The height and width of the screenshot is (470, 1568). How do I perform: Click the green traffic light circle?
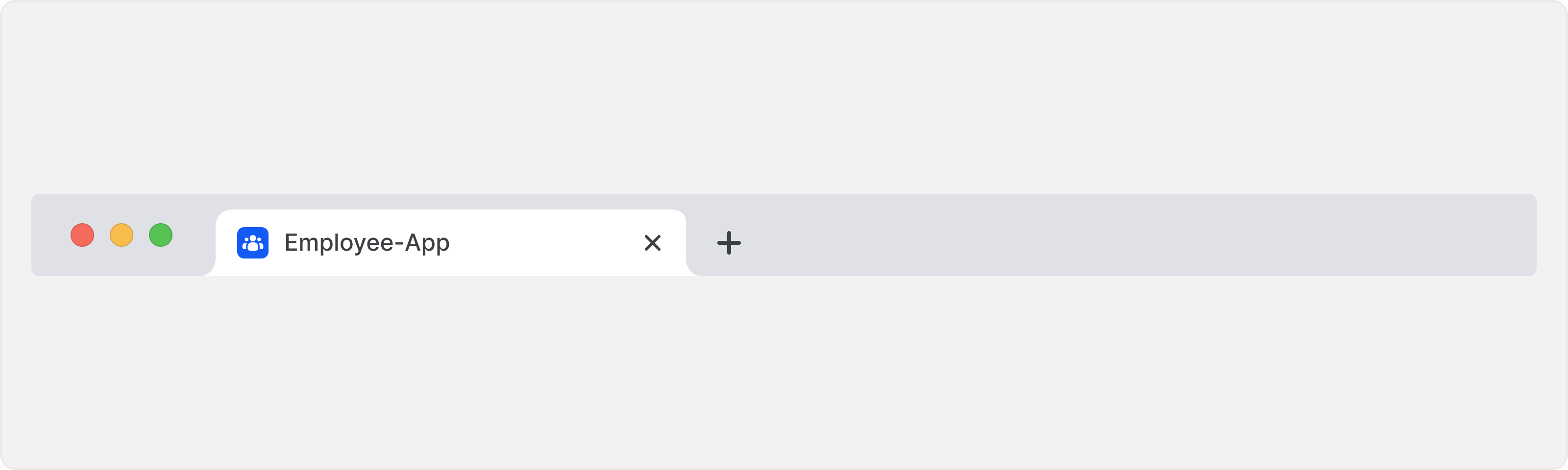[x=161, y=235]
